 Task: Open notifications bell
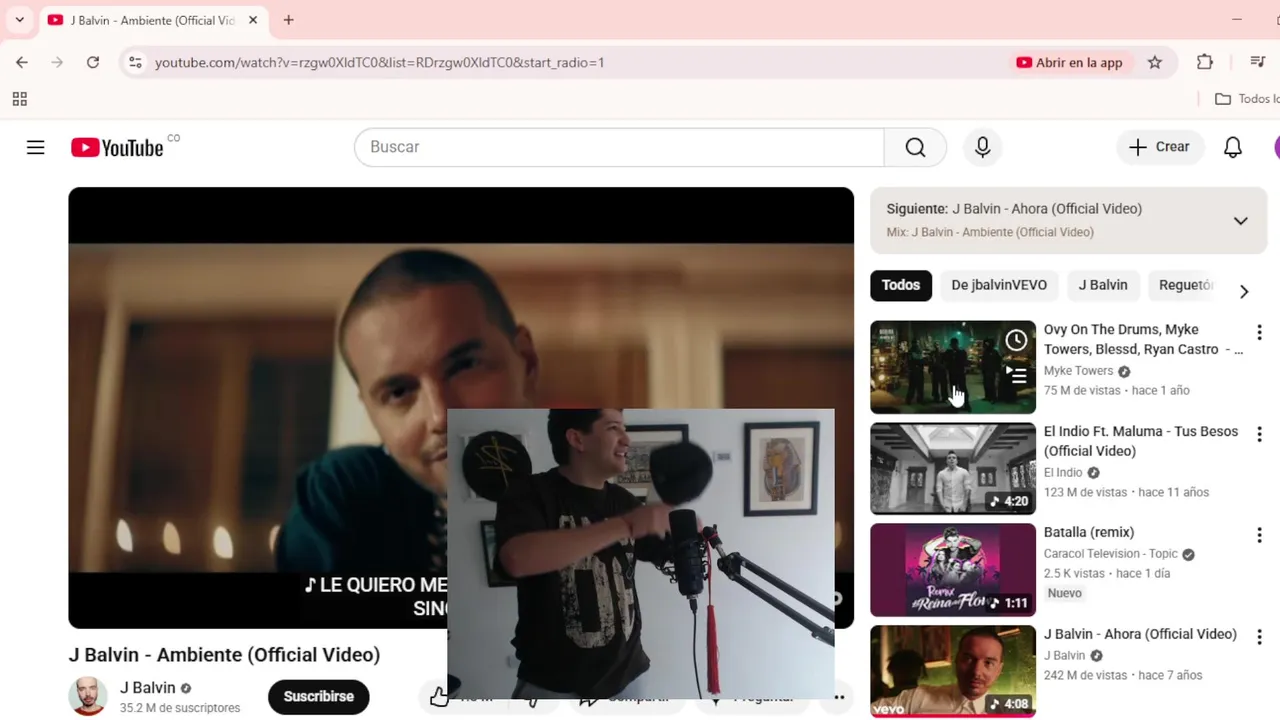(1233, 147)
